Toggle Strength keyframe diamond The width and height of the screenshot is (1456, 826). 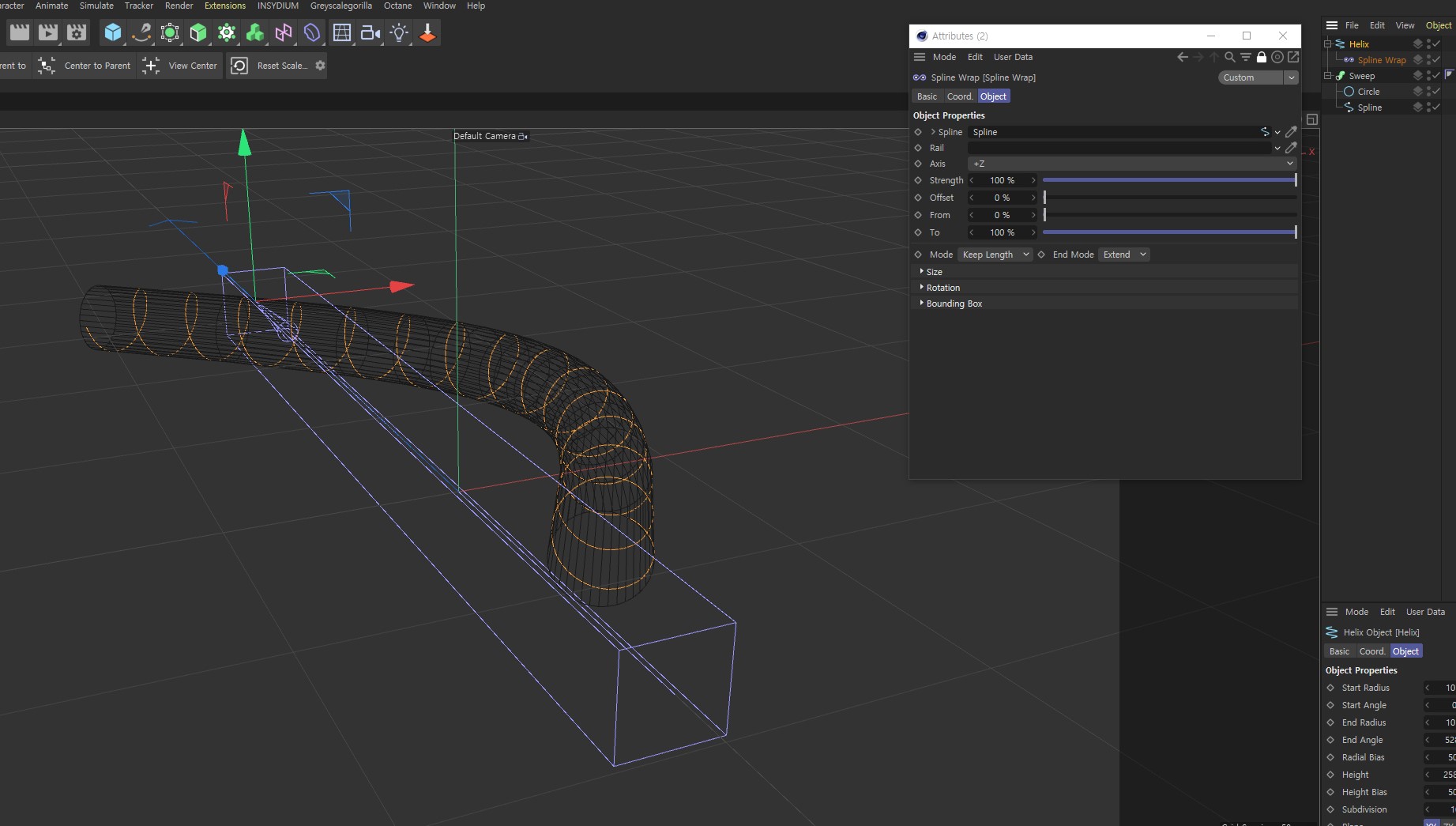point(918,180)
